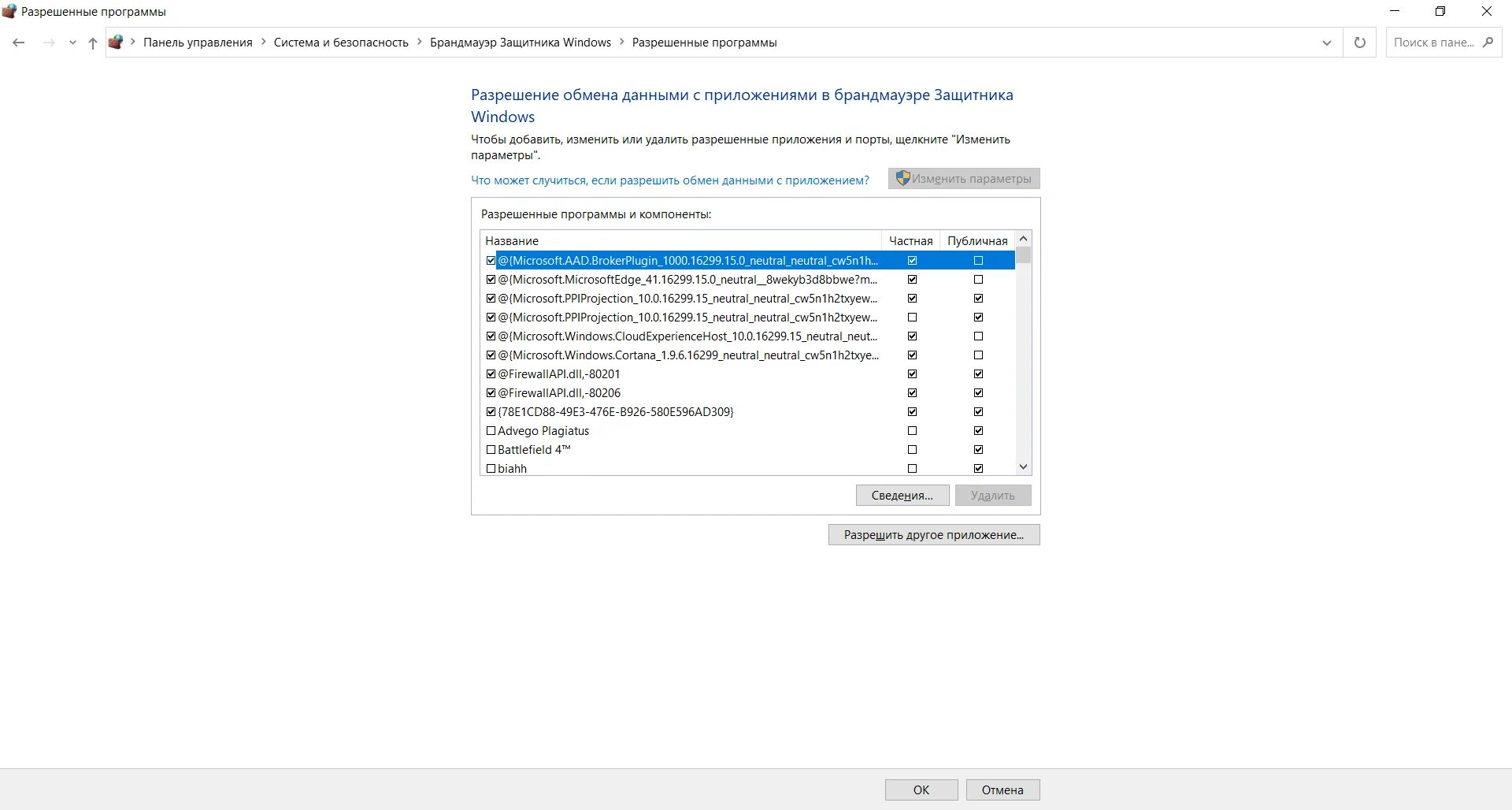
Task: Open the Панель управления breadcrumb
Action: 198,43
